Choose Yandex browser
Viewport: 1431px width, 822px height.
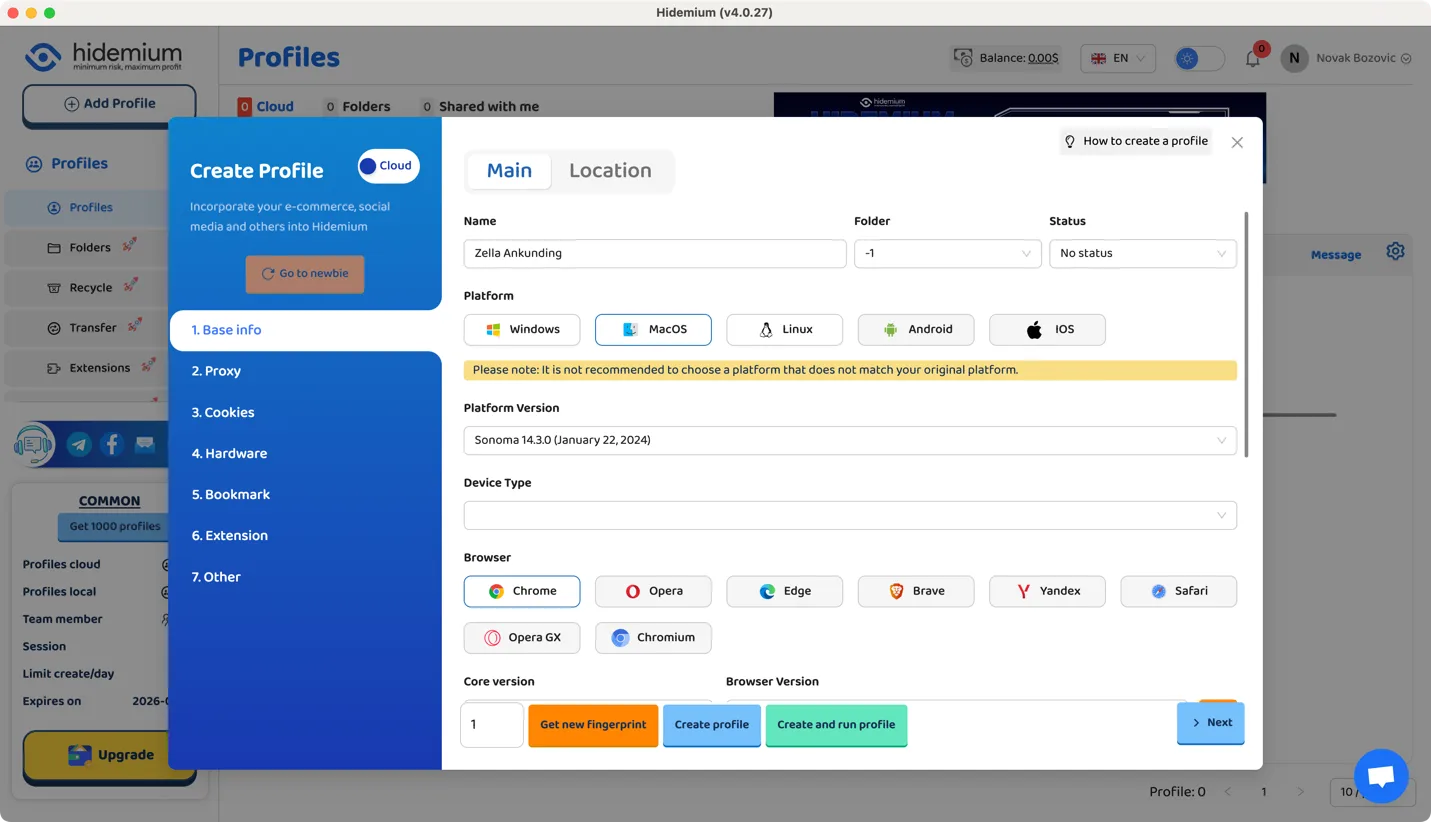click(1047, 591)
